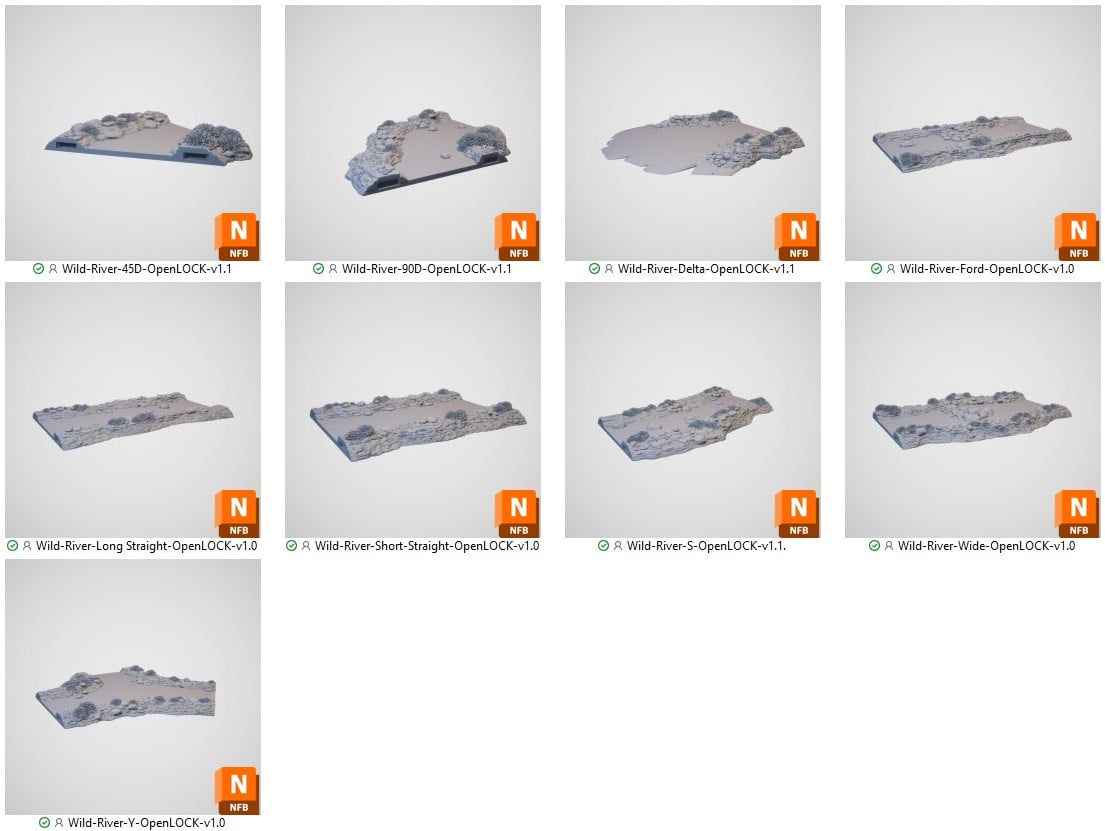The height and width of the screenshot is (831, 1105).
Task: Click the NFB icon on Wild-River-Y tile
Action: [x=237, y=791]
